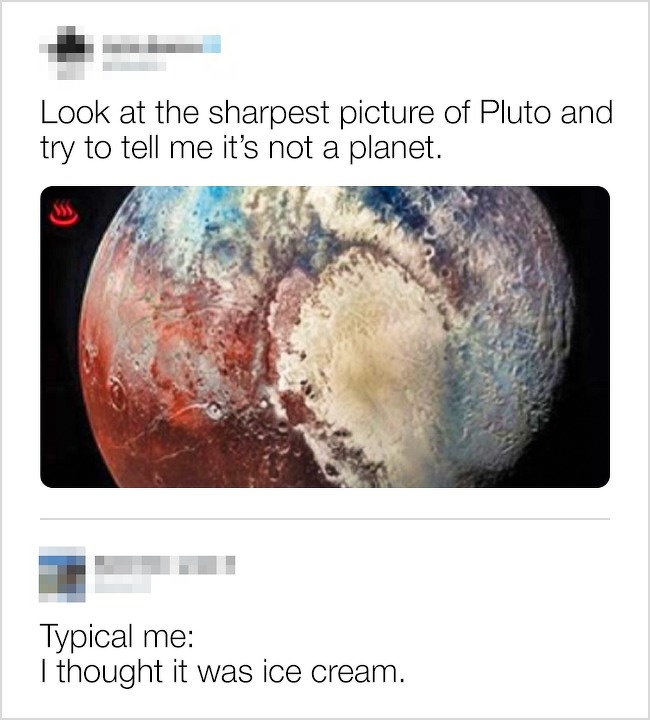The width and height of the screenshot is (650, 720).
Task: Open the replier's blurred profile picture
Action: click(x=62, y=574)
